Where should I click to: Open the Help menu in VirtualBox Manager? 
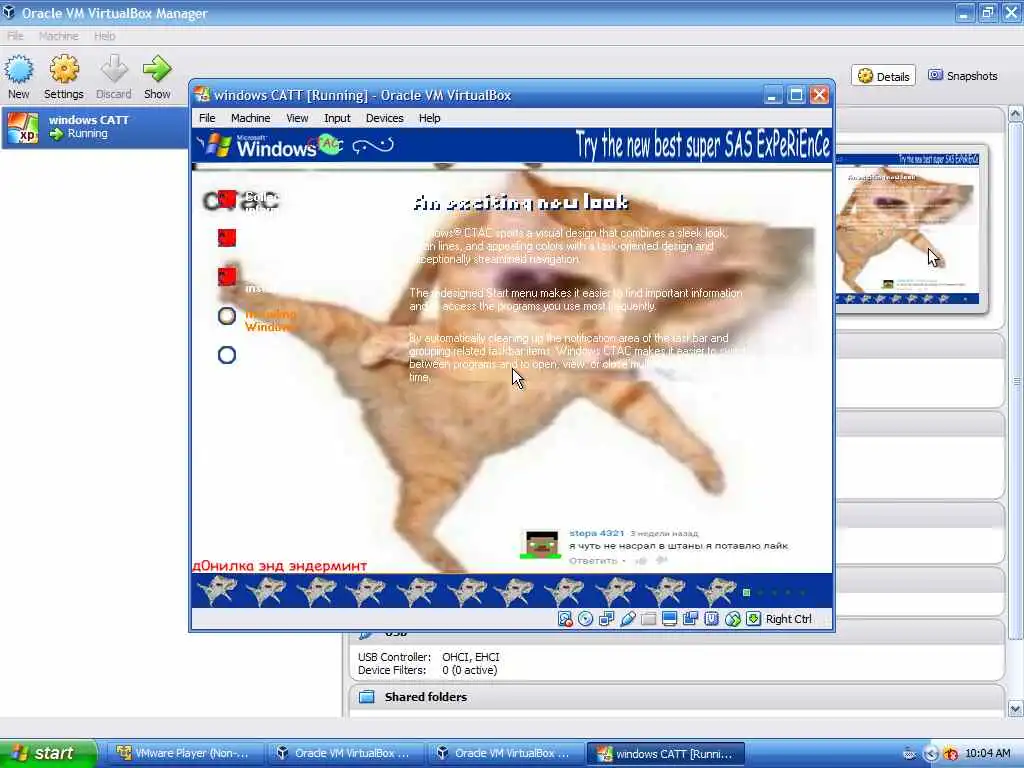(104, 36)
